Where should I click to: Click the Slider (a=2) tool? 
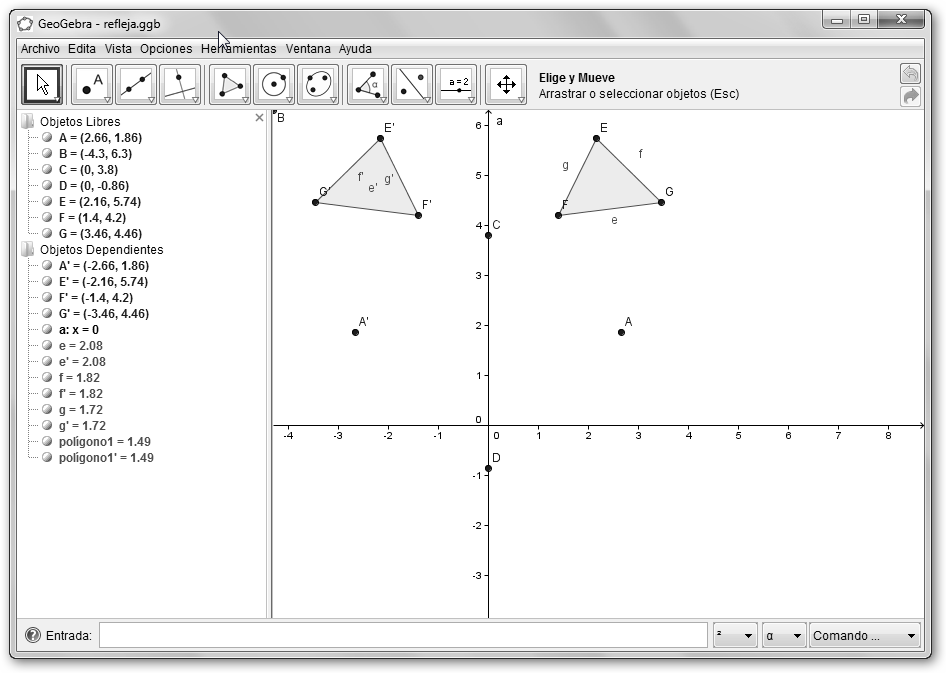(x=457, y=85)
